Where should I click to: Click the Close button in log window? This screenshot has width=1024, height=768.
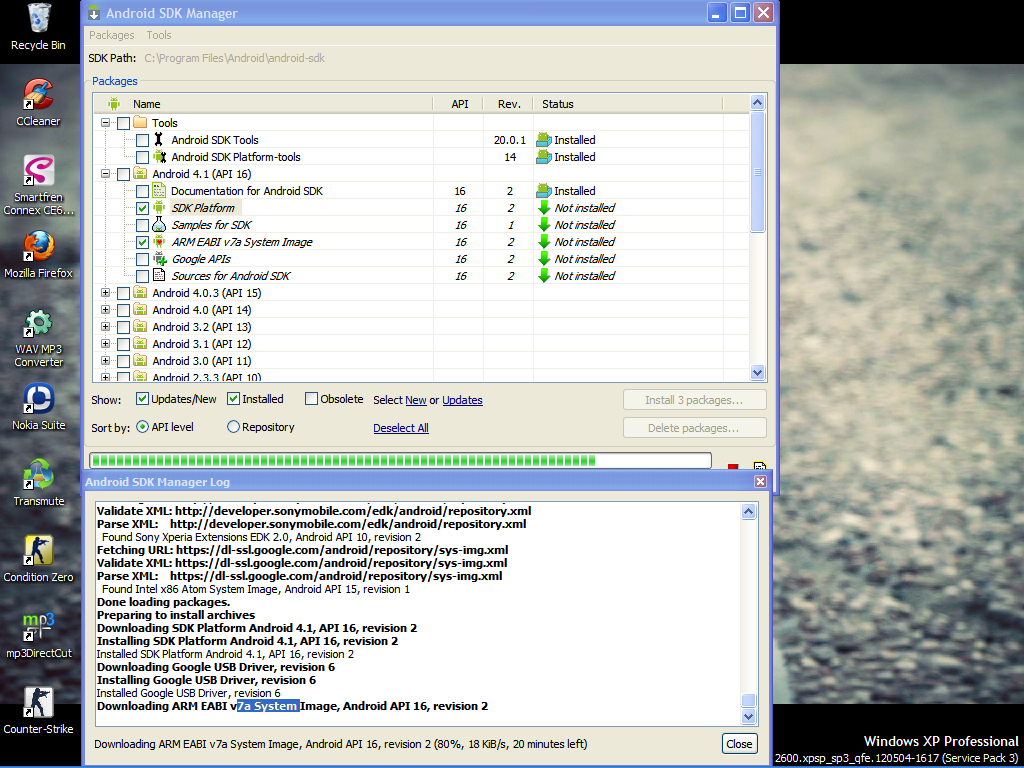(x=739, y=744)
